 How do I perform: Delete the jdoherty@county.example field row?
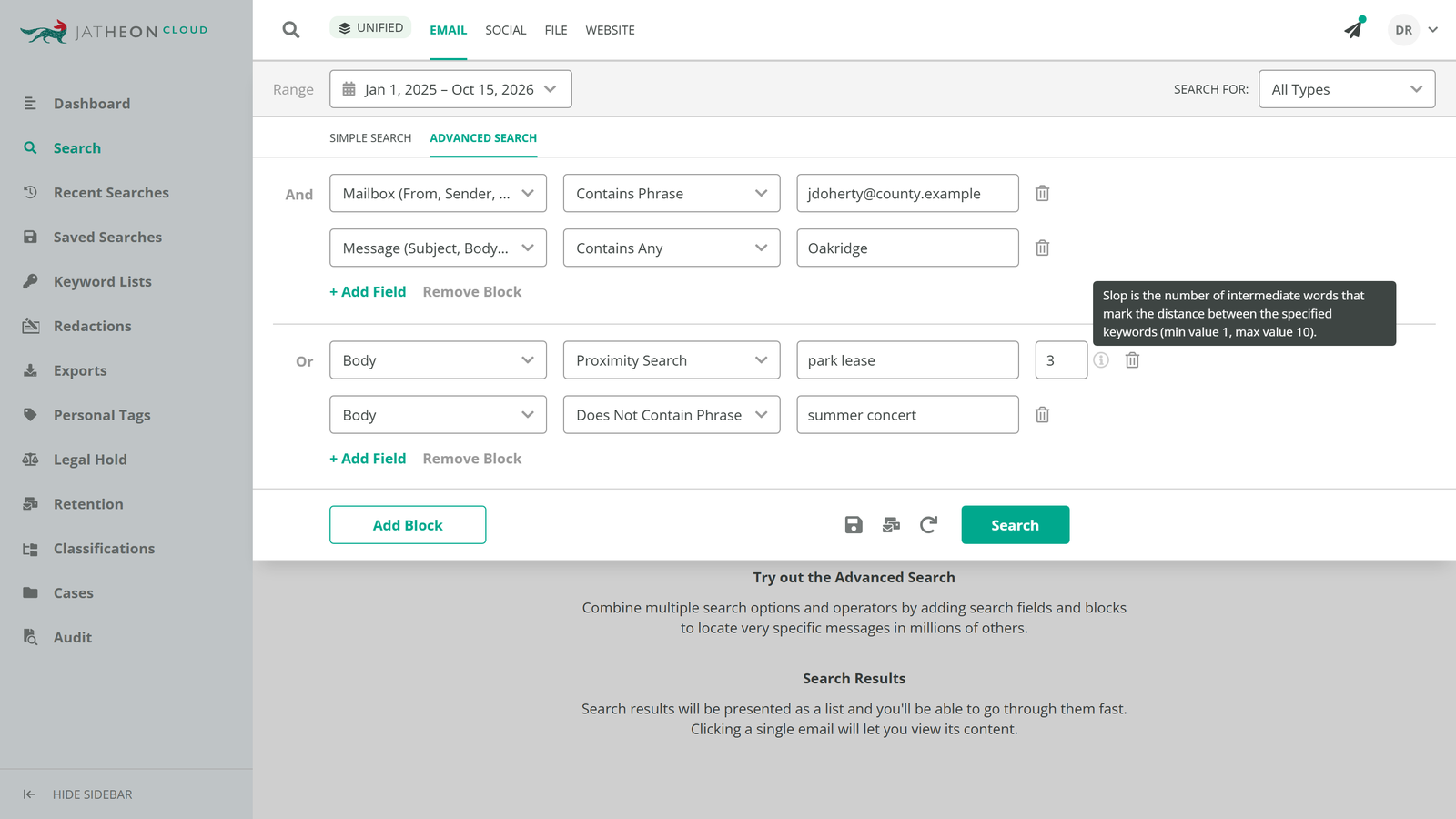(x=1043, y=193)
